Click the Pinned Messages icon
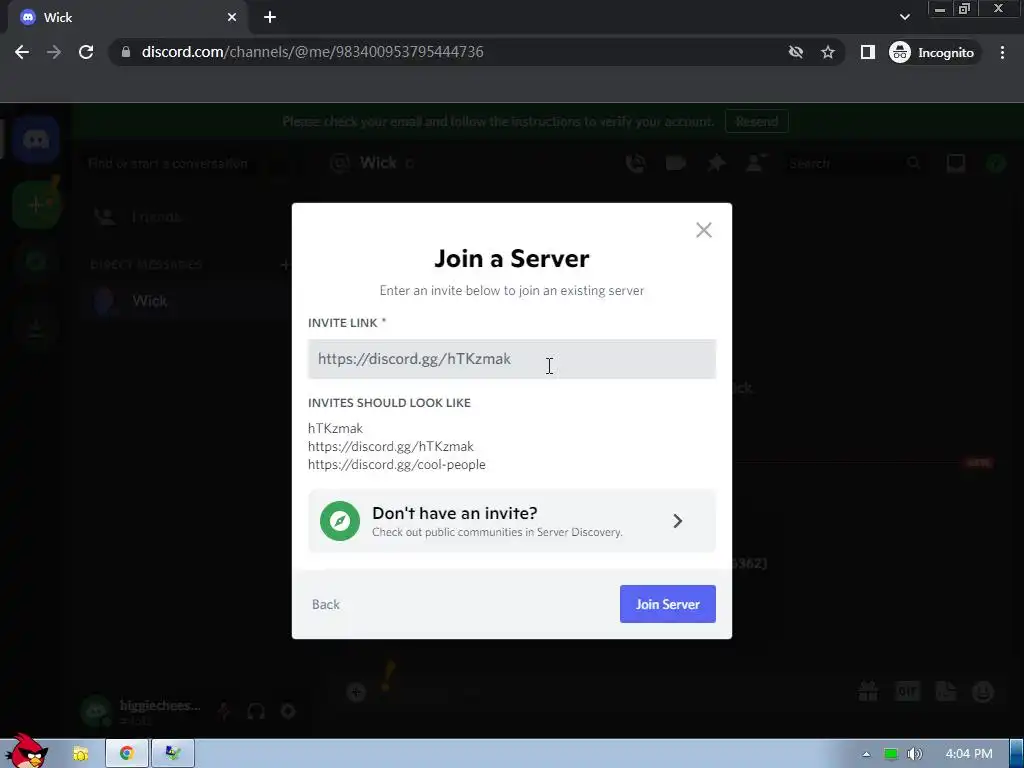 [716, 163]
